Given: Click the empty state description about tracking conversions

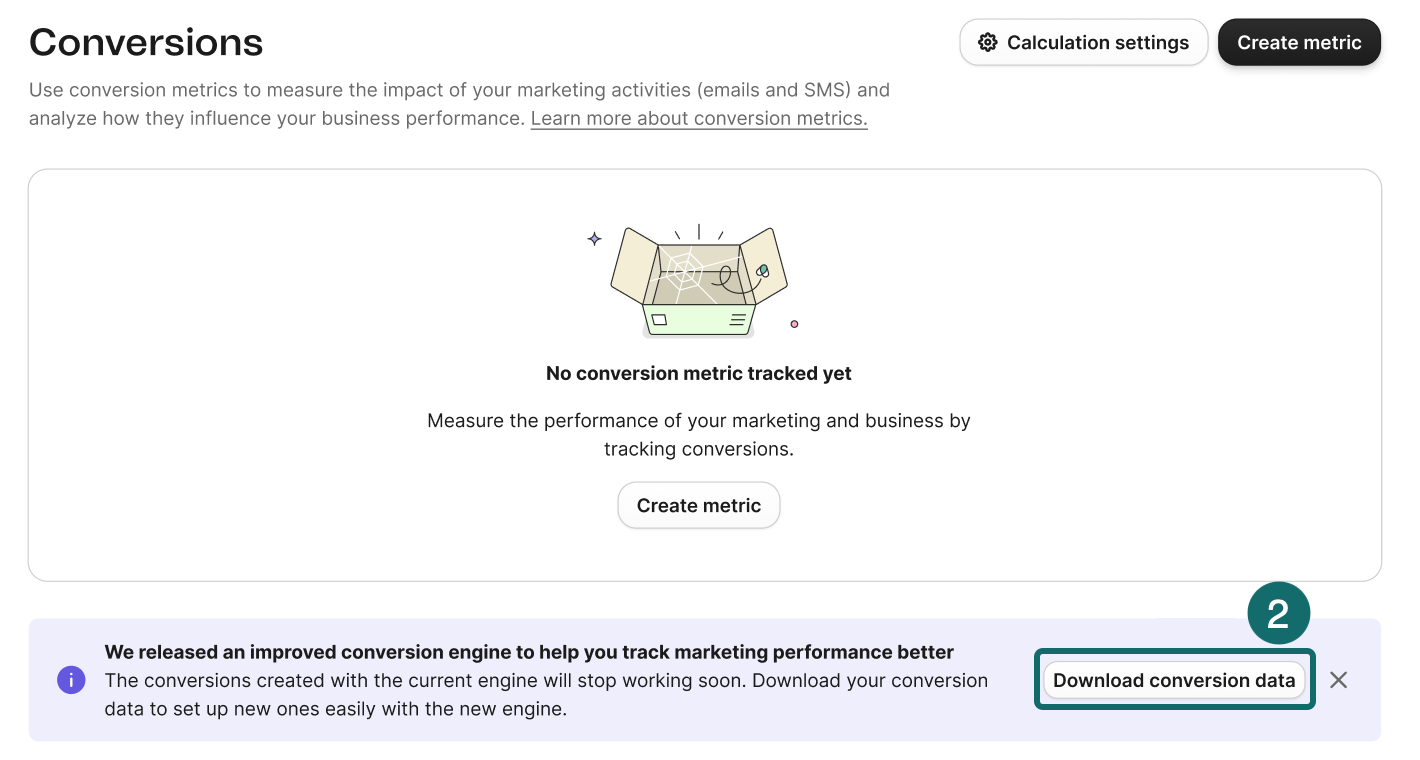Looking at the screenshot, I should [698, 434].
